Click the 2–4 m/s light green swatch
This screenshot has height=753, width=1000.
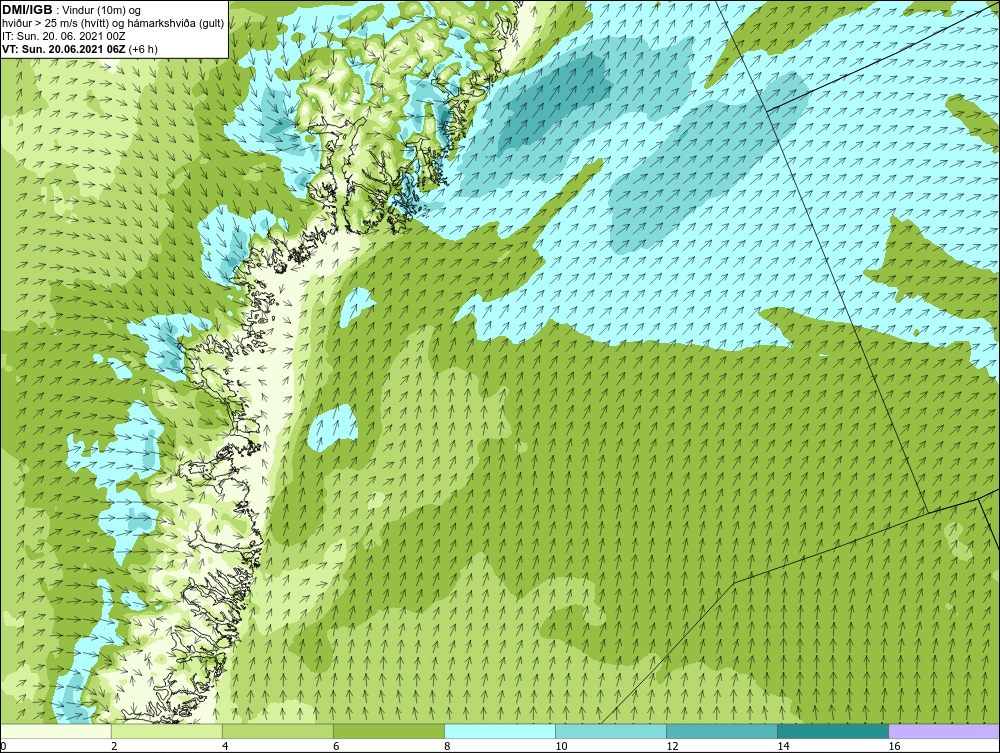(x=166, y=731)
